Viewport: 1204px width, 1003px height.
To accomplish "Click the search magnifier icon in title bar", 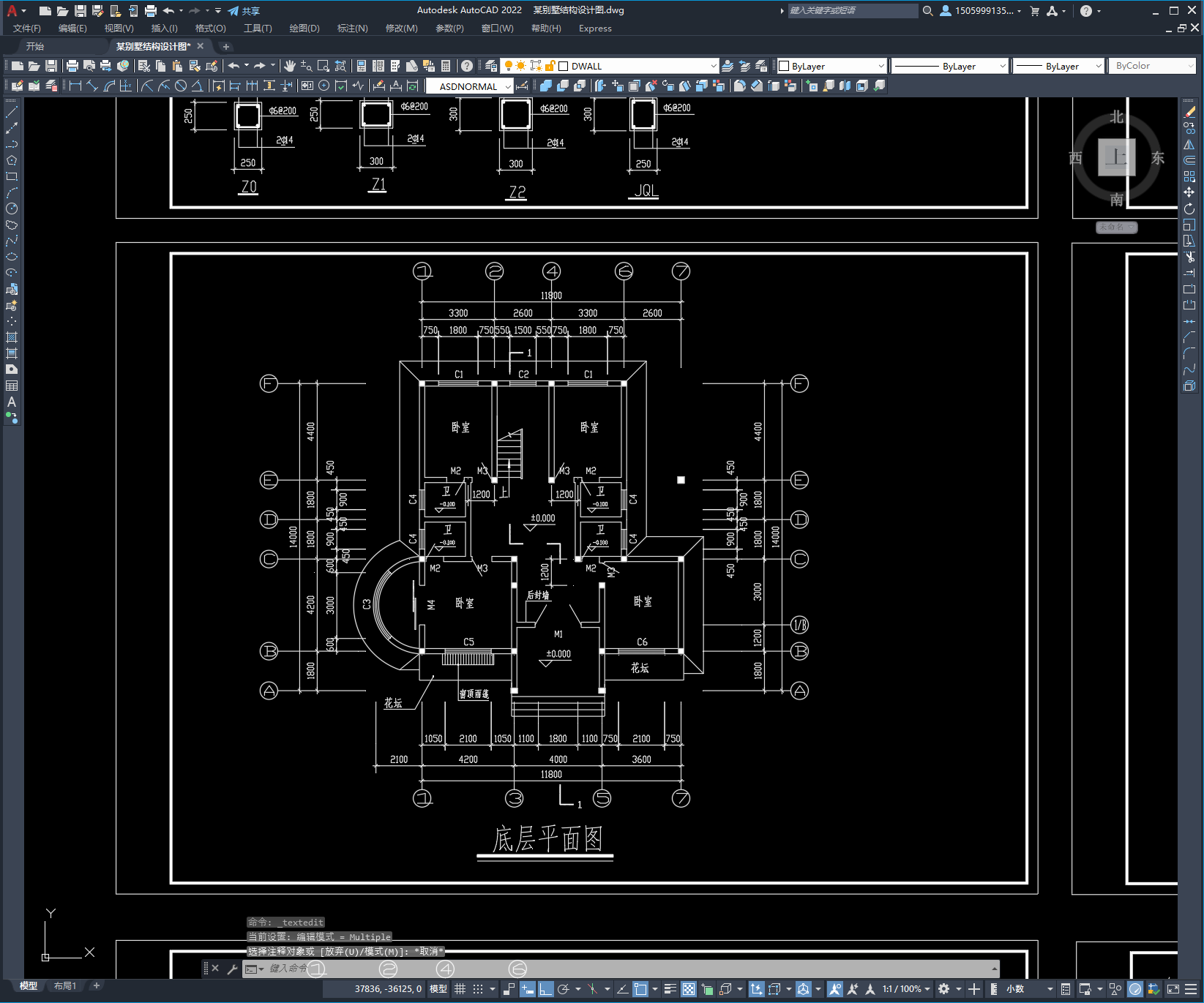I will (x=928, y=11).
